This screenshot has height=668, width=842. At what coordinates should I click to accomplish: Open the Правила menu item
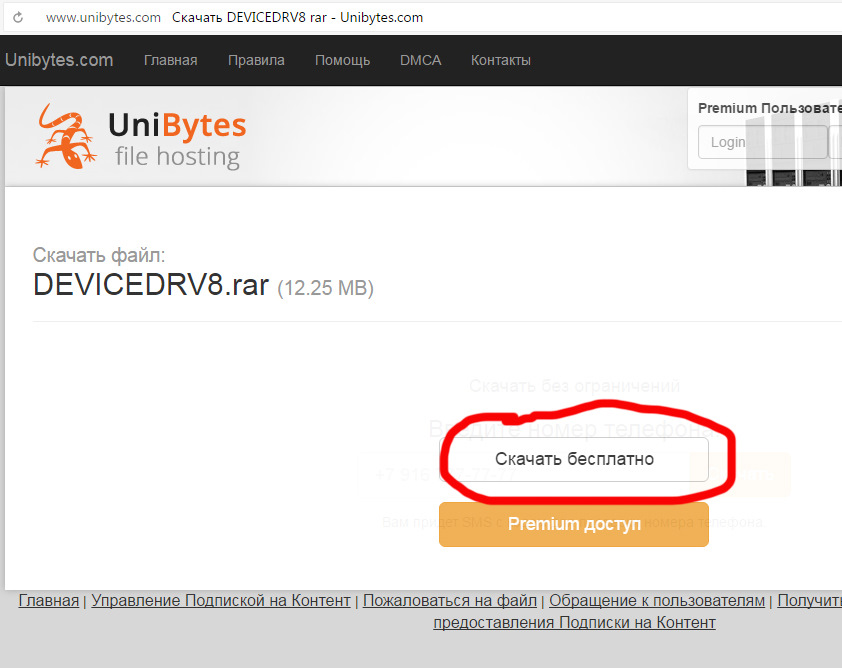tap(256, 60)
